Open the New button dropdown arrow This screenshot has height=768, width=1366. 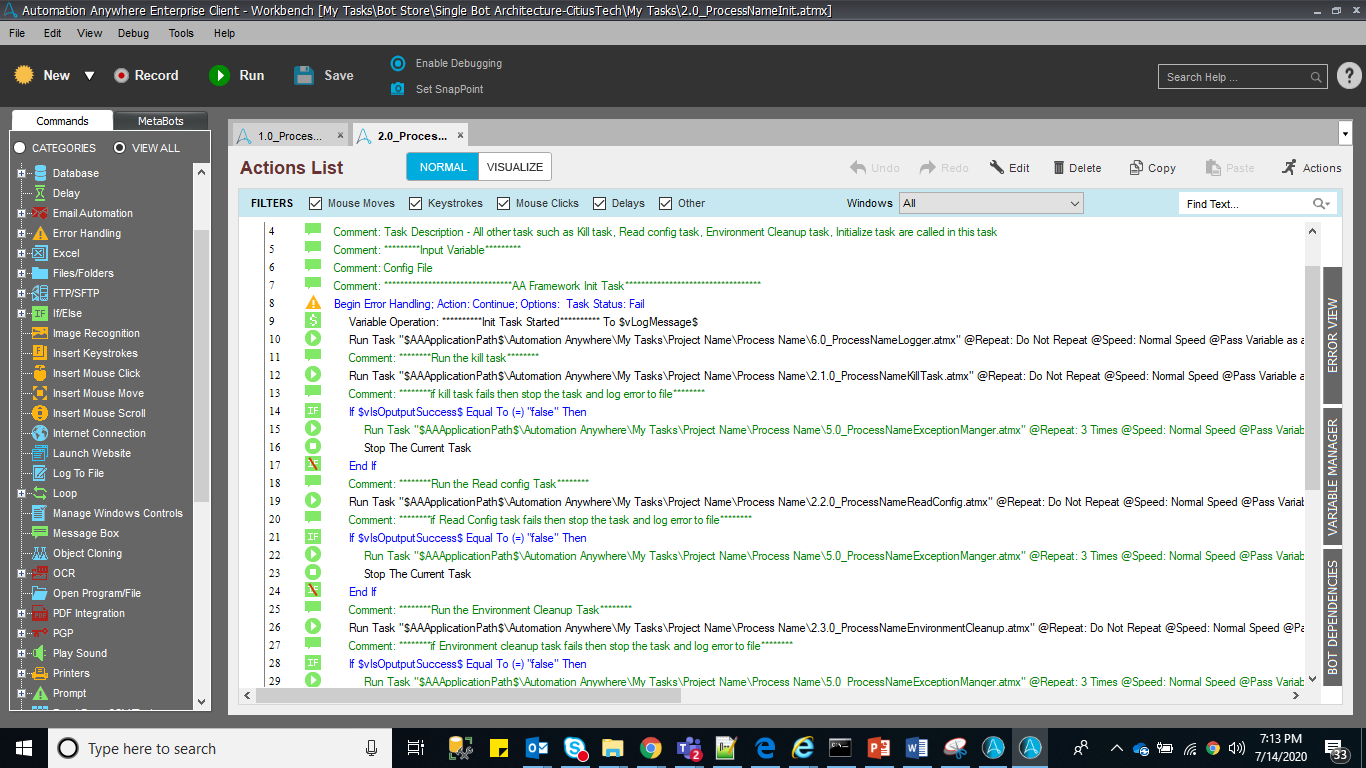click(x=89, y=75)
